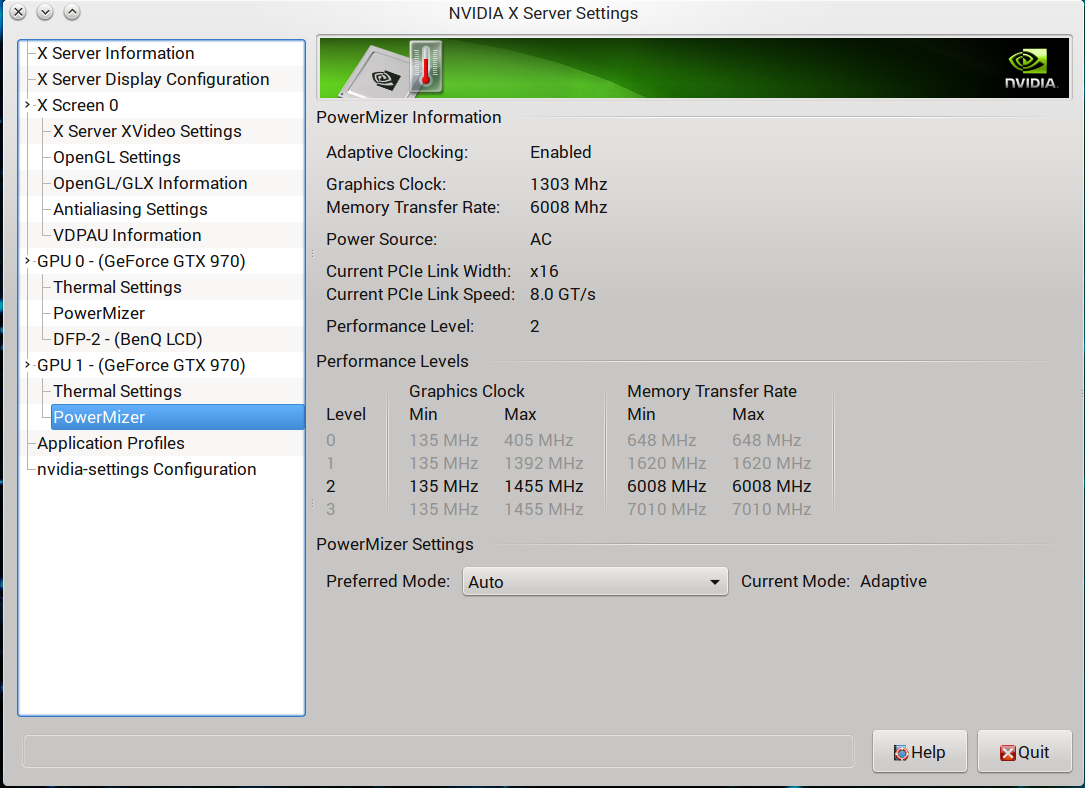Maximize the window using the titlebar up-arrow
Image resolution: width=1085 pixels, height=788 pixels.
72,12
